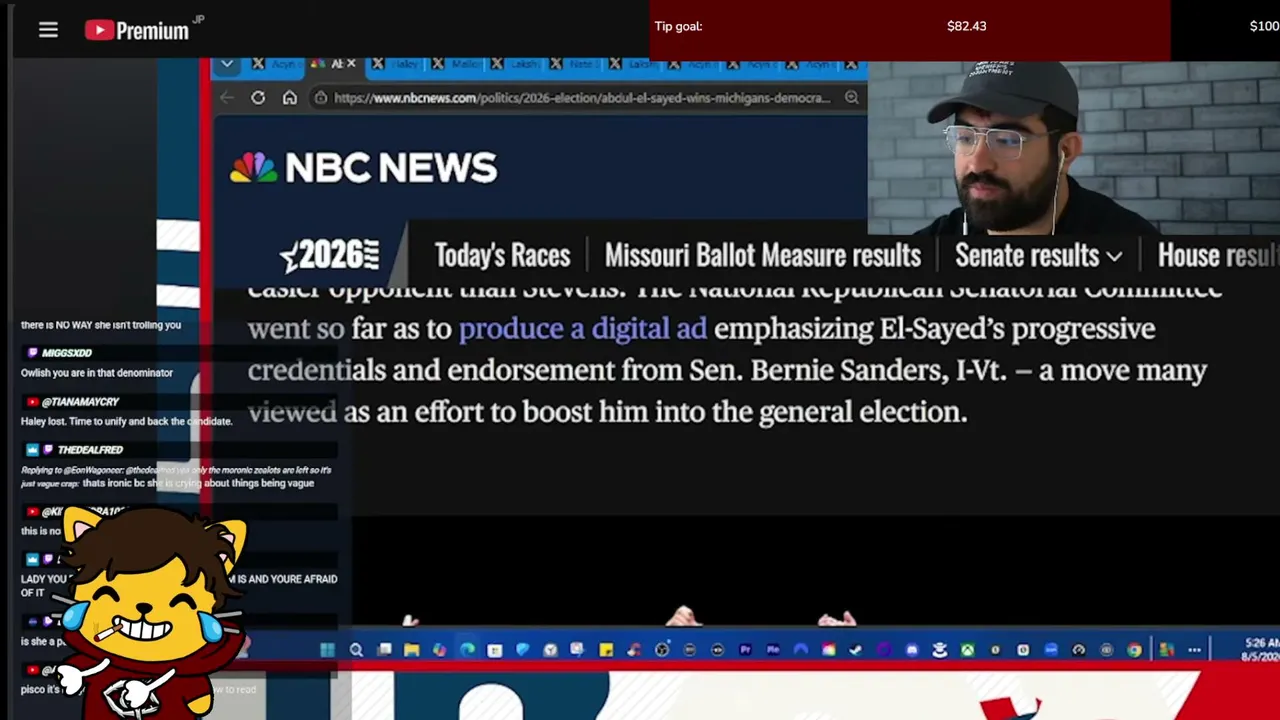Click chat username @TIANAMAYCRY
Screen dimensions: 1280x720
80,402
